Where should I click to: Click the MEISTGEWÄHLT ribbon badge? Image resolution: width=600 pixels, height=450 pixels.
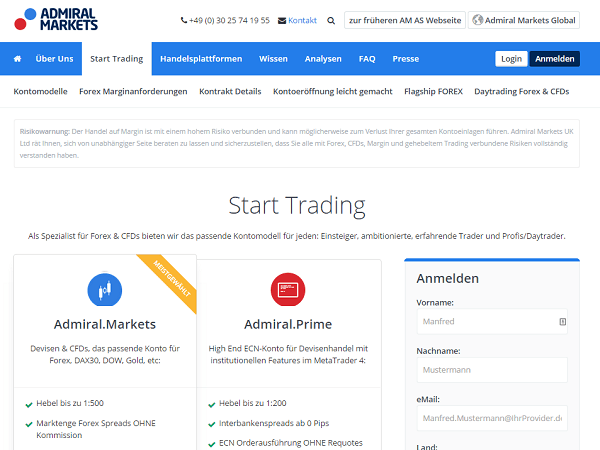(x=171, y=279)
